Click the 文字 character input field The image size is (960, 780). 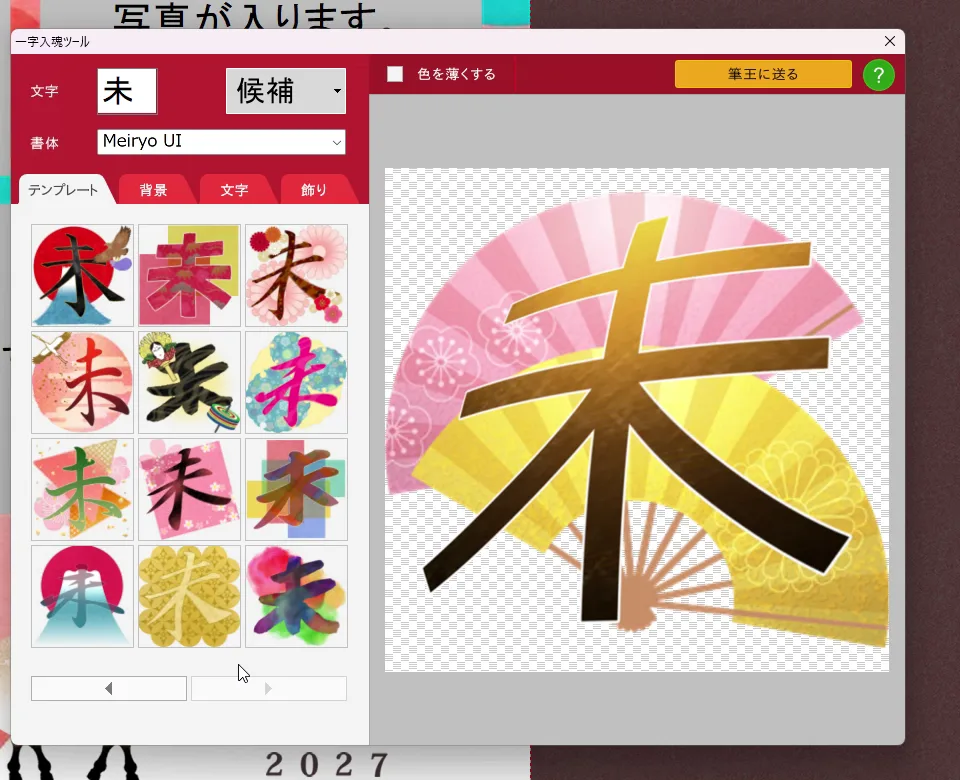[127, 91]
